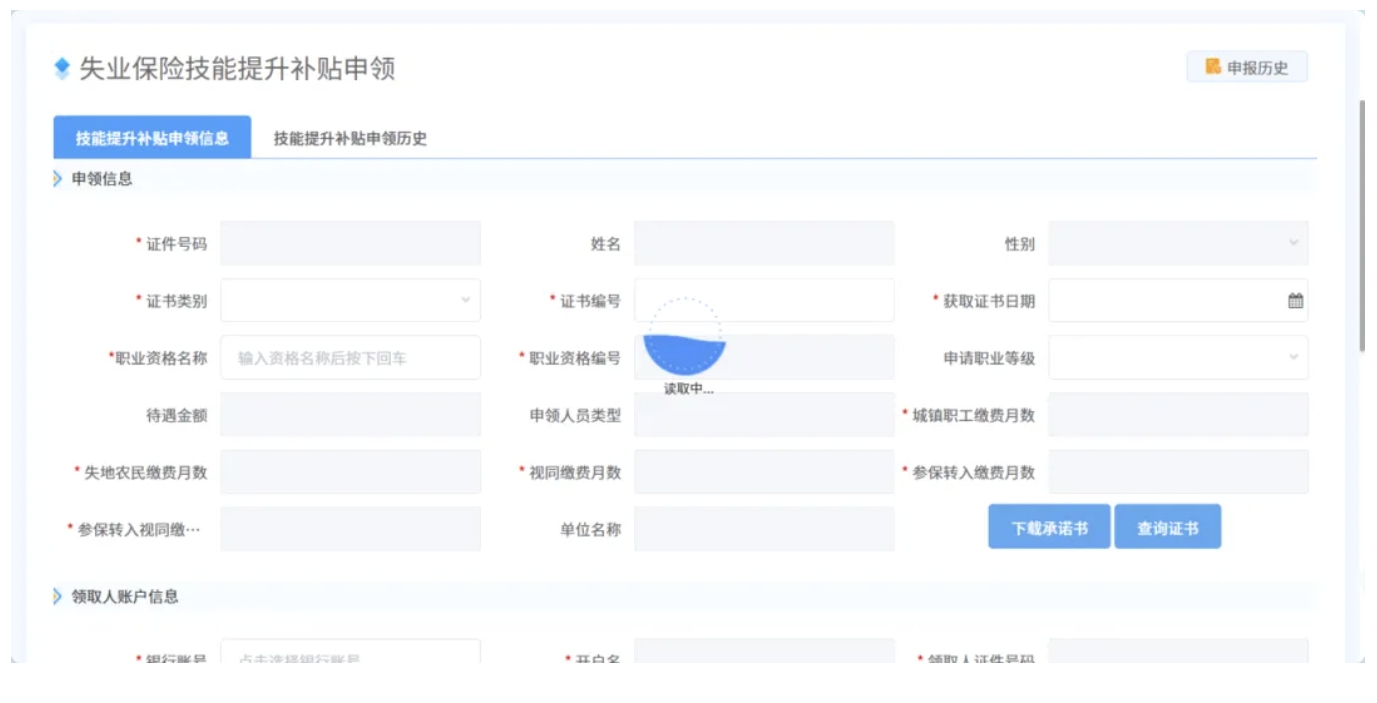Screen dimensions: 1377x703
Task: Collapse the 申领信息 section chevron
Action: [58, 179]
